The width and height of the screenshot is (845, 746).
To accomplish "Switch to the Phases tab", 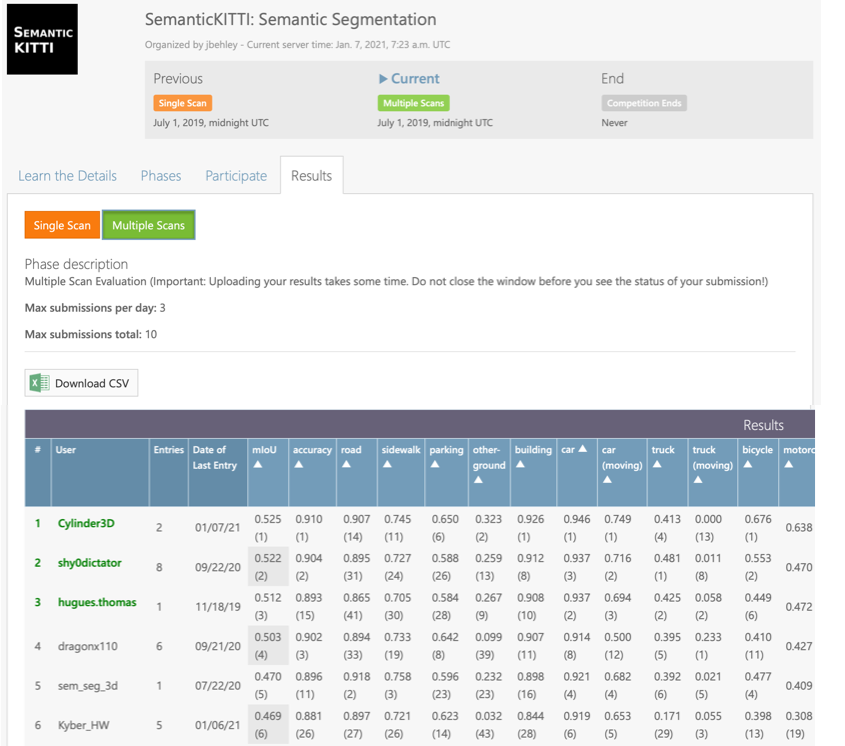I will [x=161, y=176].
